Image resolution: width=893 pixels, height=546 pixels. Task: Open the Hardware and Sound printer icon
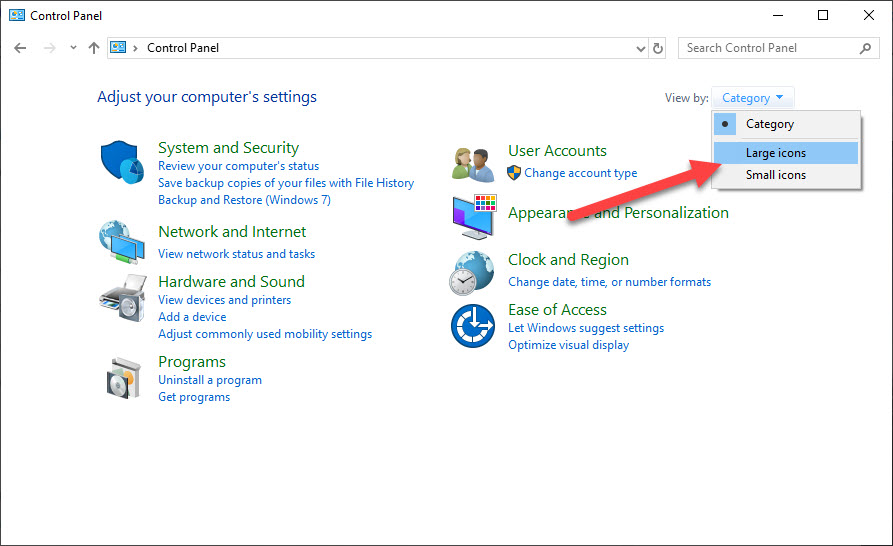tap(122, 298)
